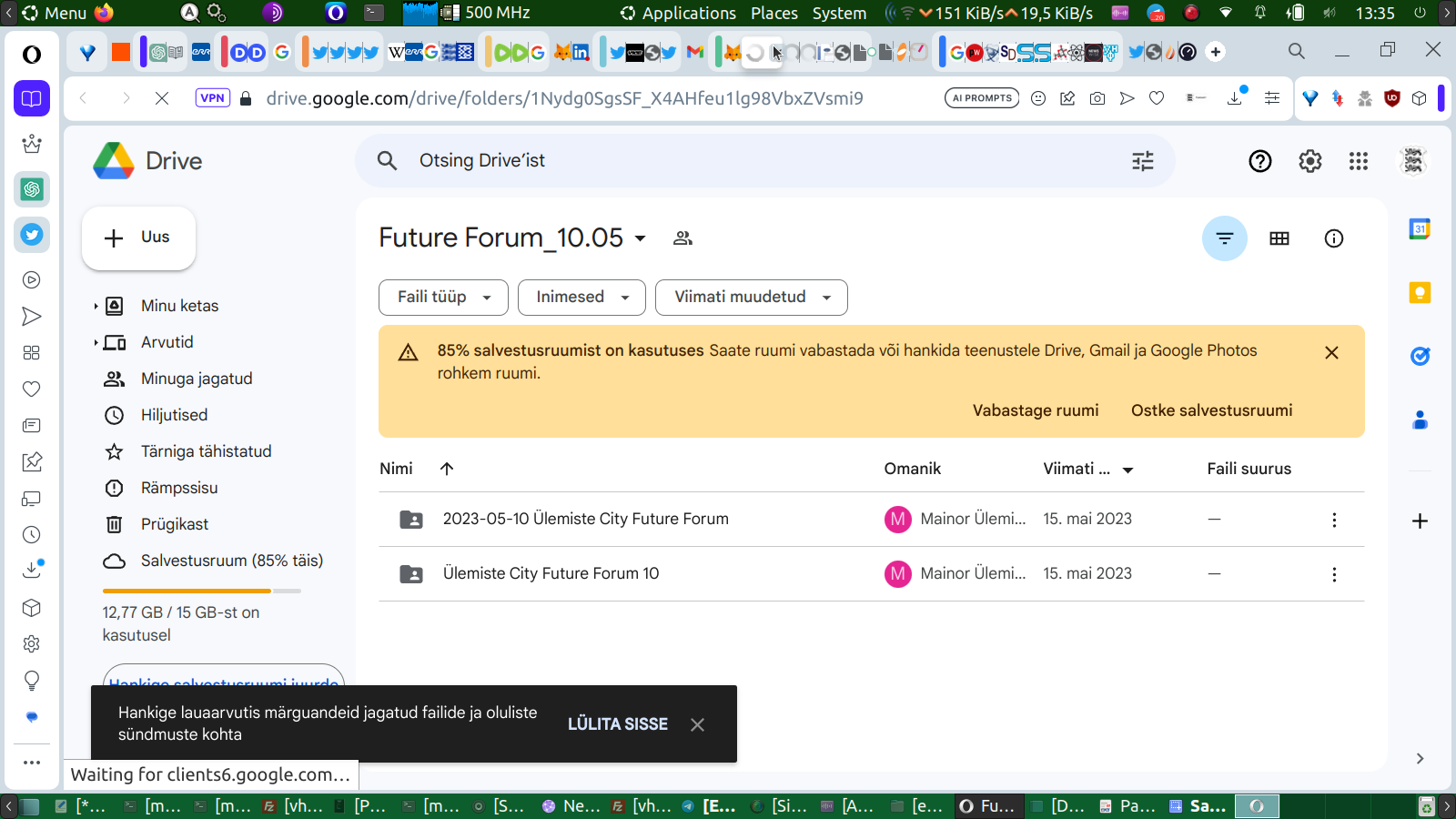Open Drive help question mark icon

click(1260, 161)
